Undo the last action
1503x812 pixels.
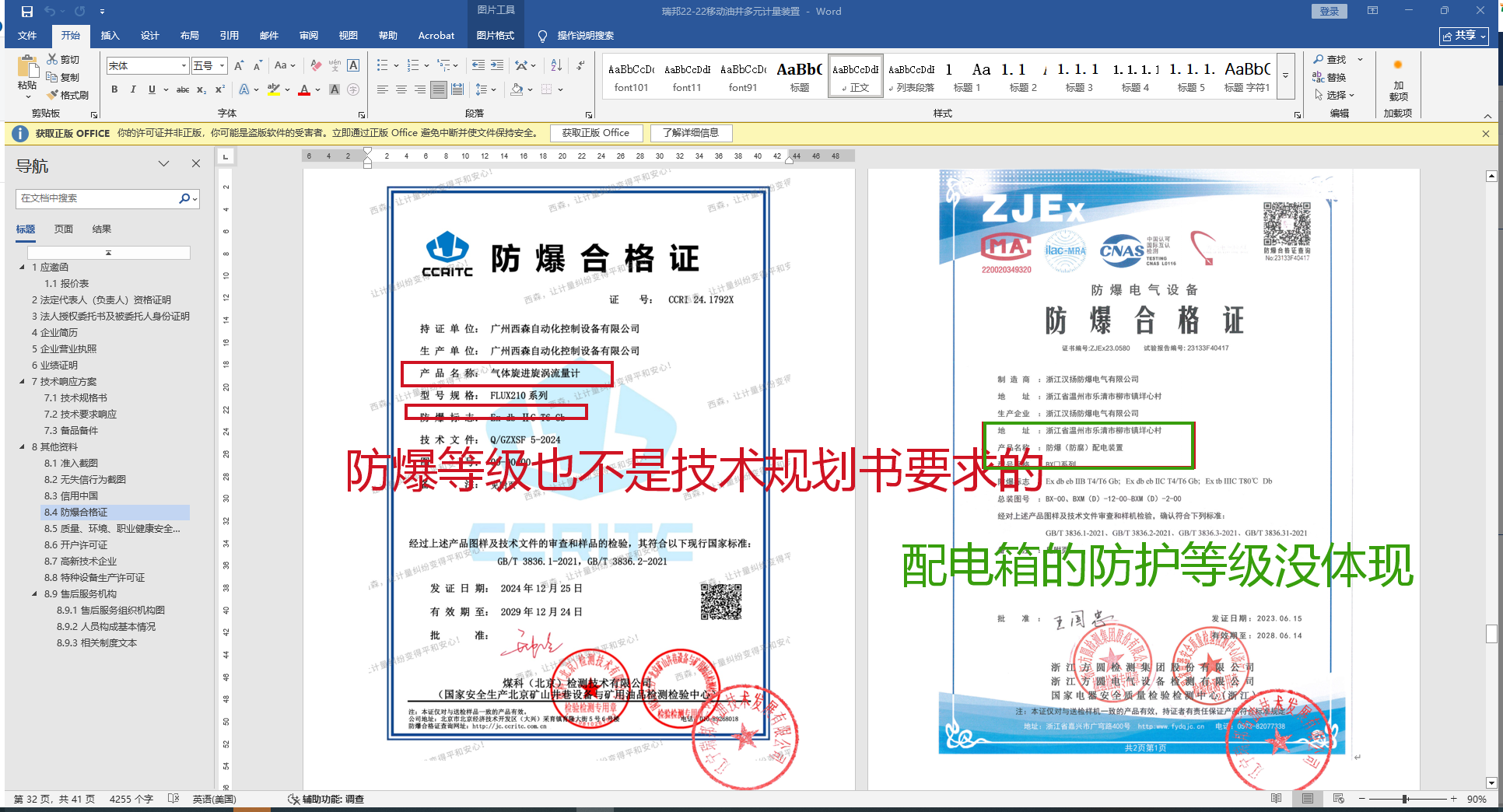coord(51,12)
